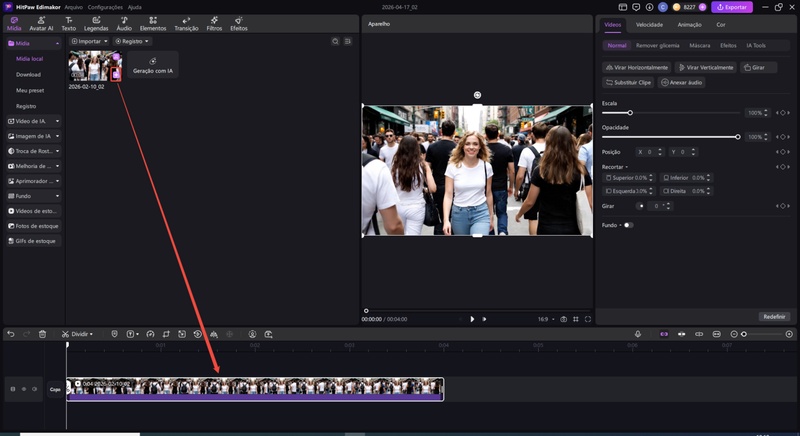Image resolution: width=800 pixels, height=436 pixels.
Task: Click the zoom out timeline minus icon
Action: [734, 334]
